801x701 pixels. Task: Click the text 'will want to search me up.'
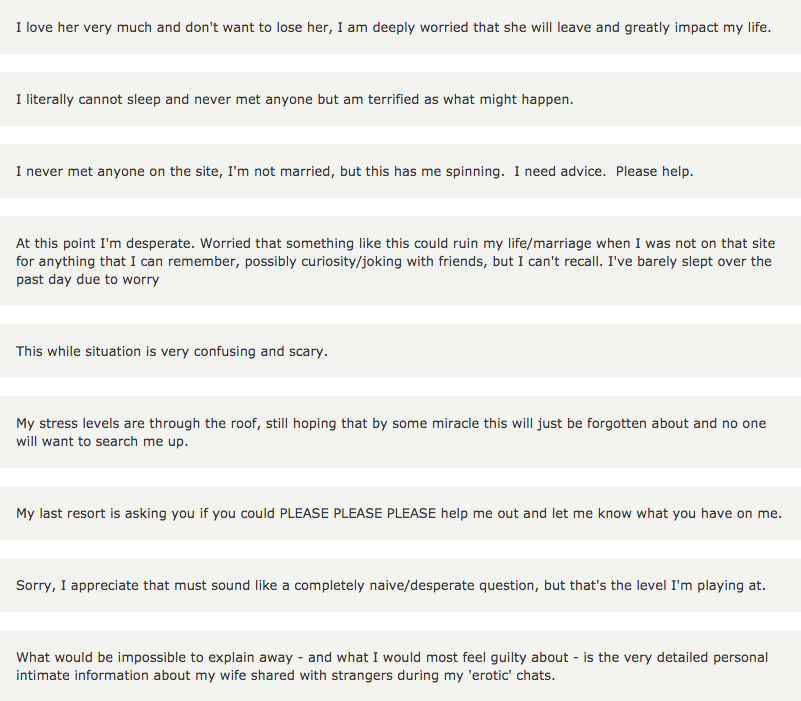102,441
